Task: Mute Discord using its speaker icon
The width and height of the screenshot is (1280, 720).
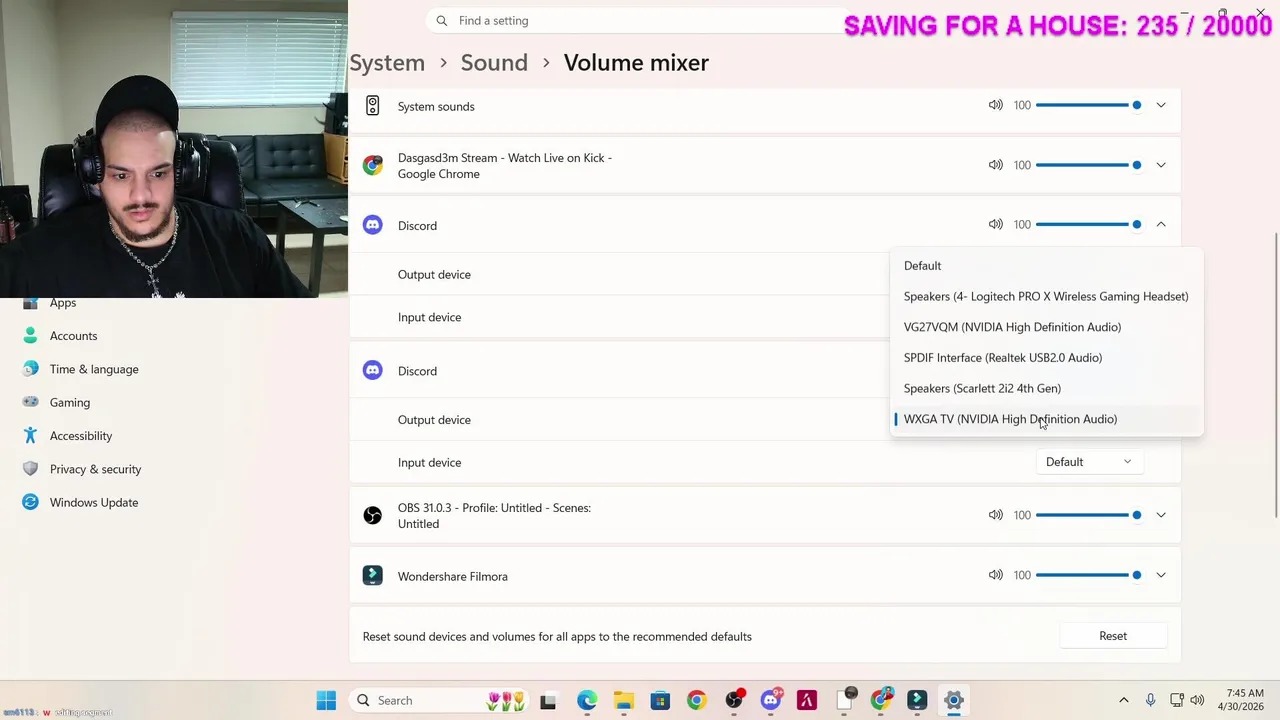Action: (x=995, y=225)
